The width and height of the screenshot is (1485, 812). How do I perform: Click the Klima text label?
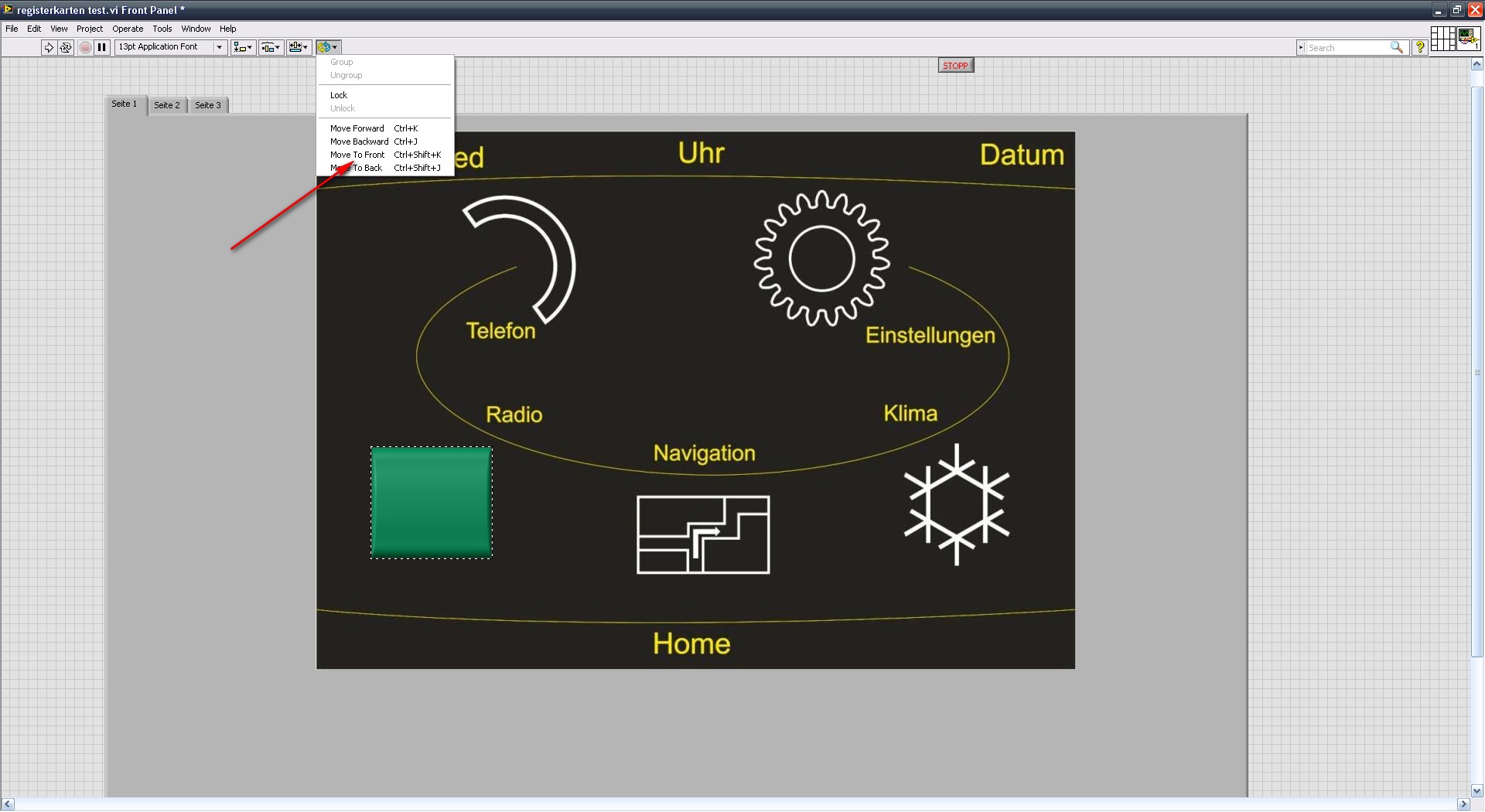tap(910, 413)
